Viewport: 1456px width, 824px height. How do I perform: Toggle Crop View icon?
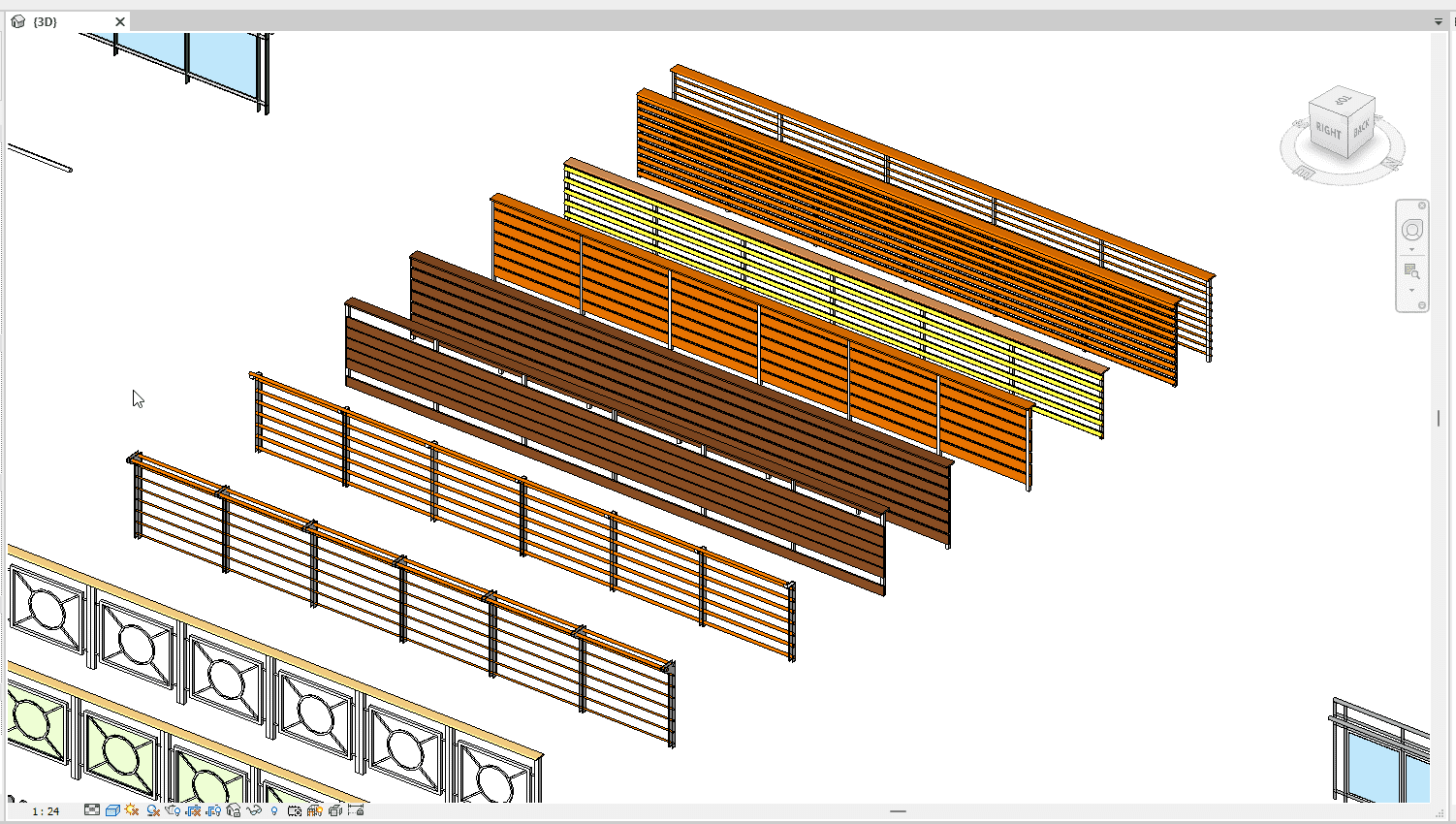click(x=193, y=810)
